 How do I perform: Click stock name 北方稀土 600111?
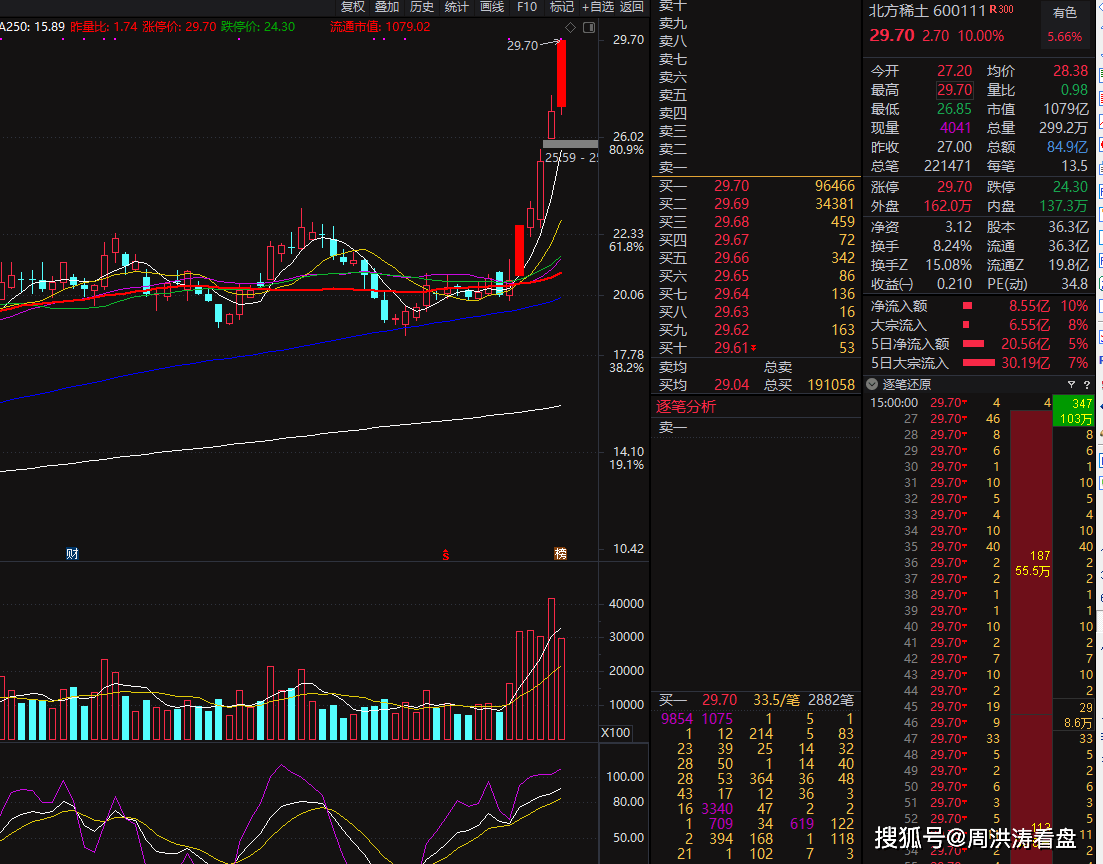click(x=926, y=11)
